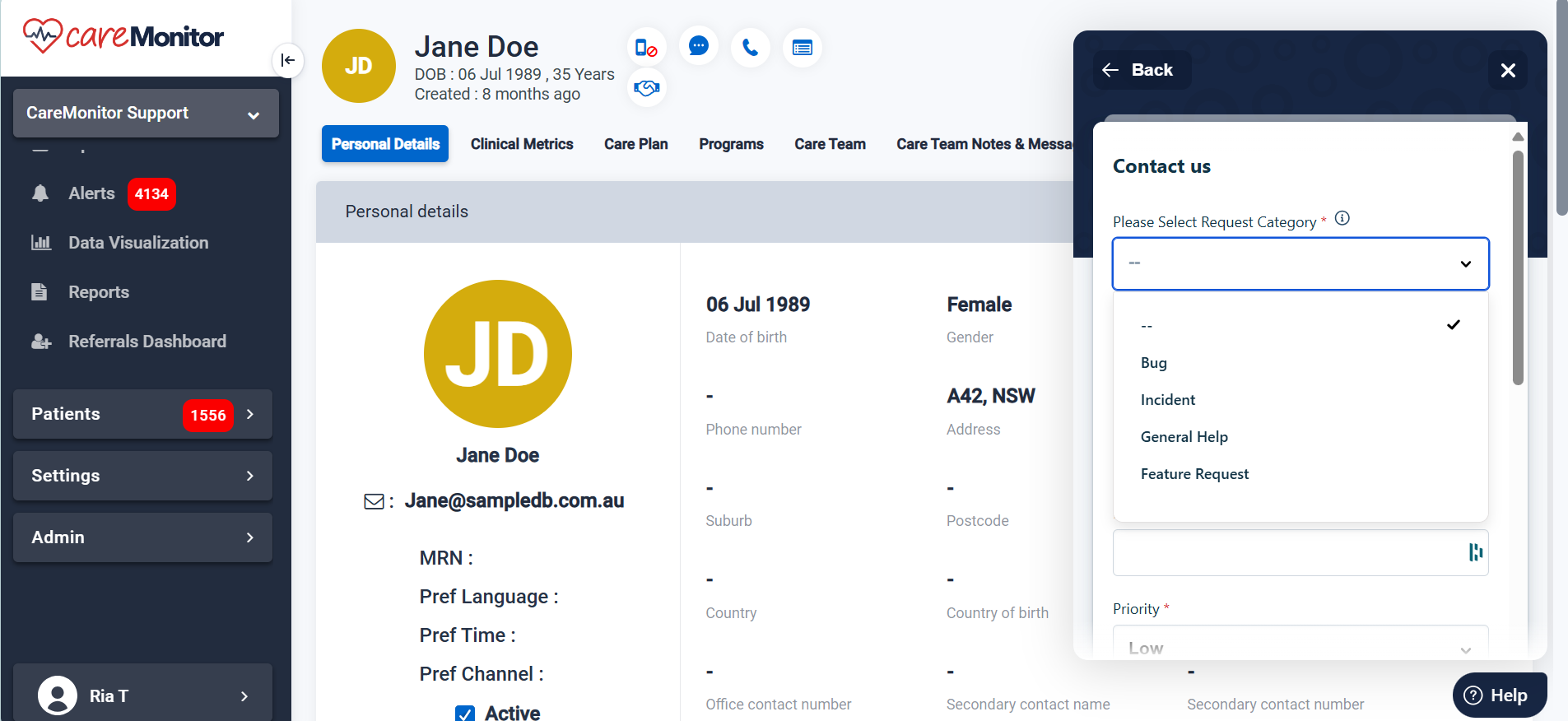1568x721 pixels.
Task: Click the Reports document icon
Action: click(x=40, y=291)
